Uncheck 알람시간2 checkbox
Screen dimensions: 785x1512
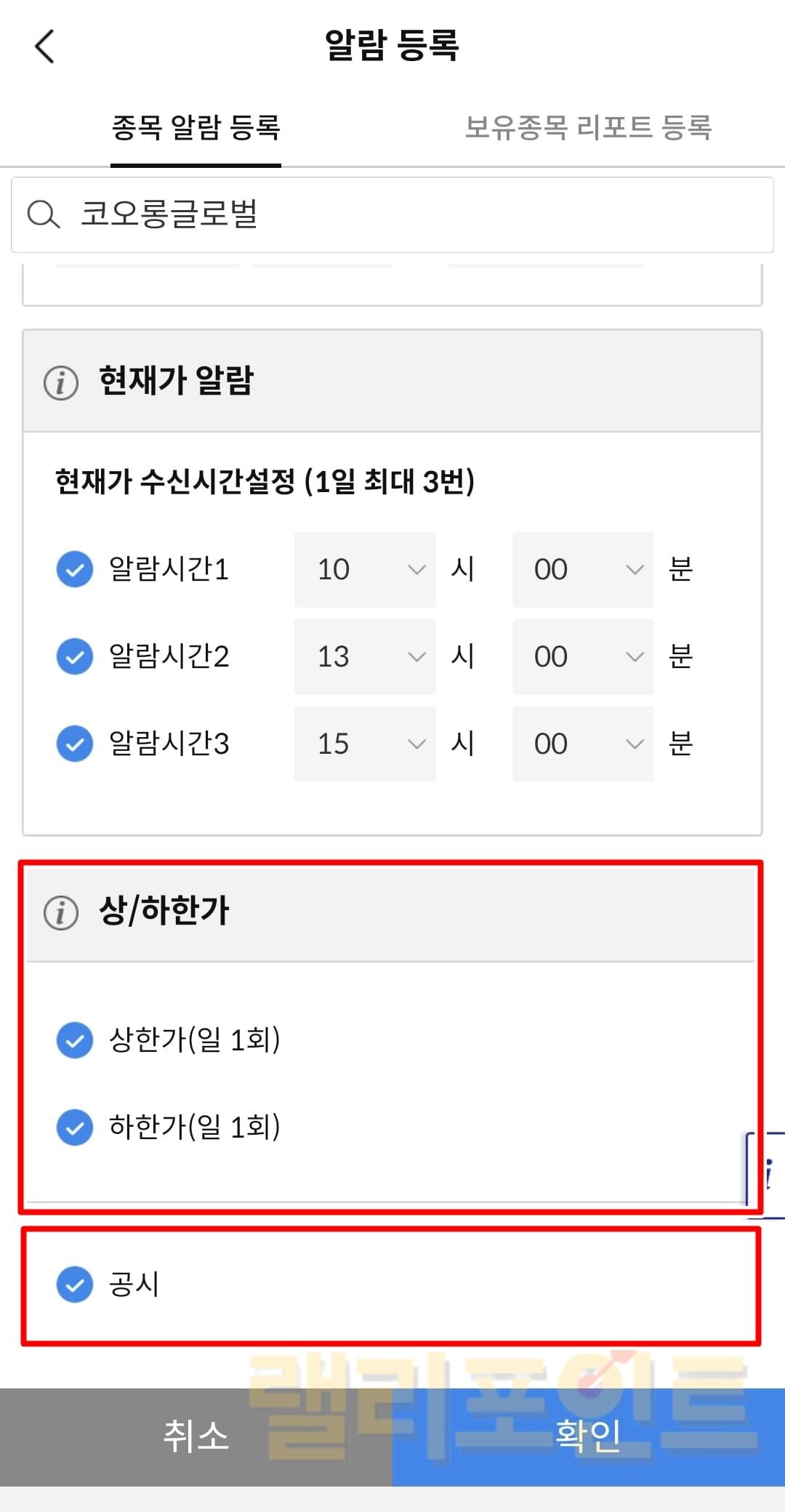(75, 656)
